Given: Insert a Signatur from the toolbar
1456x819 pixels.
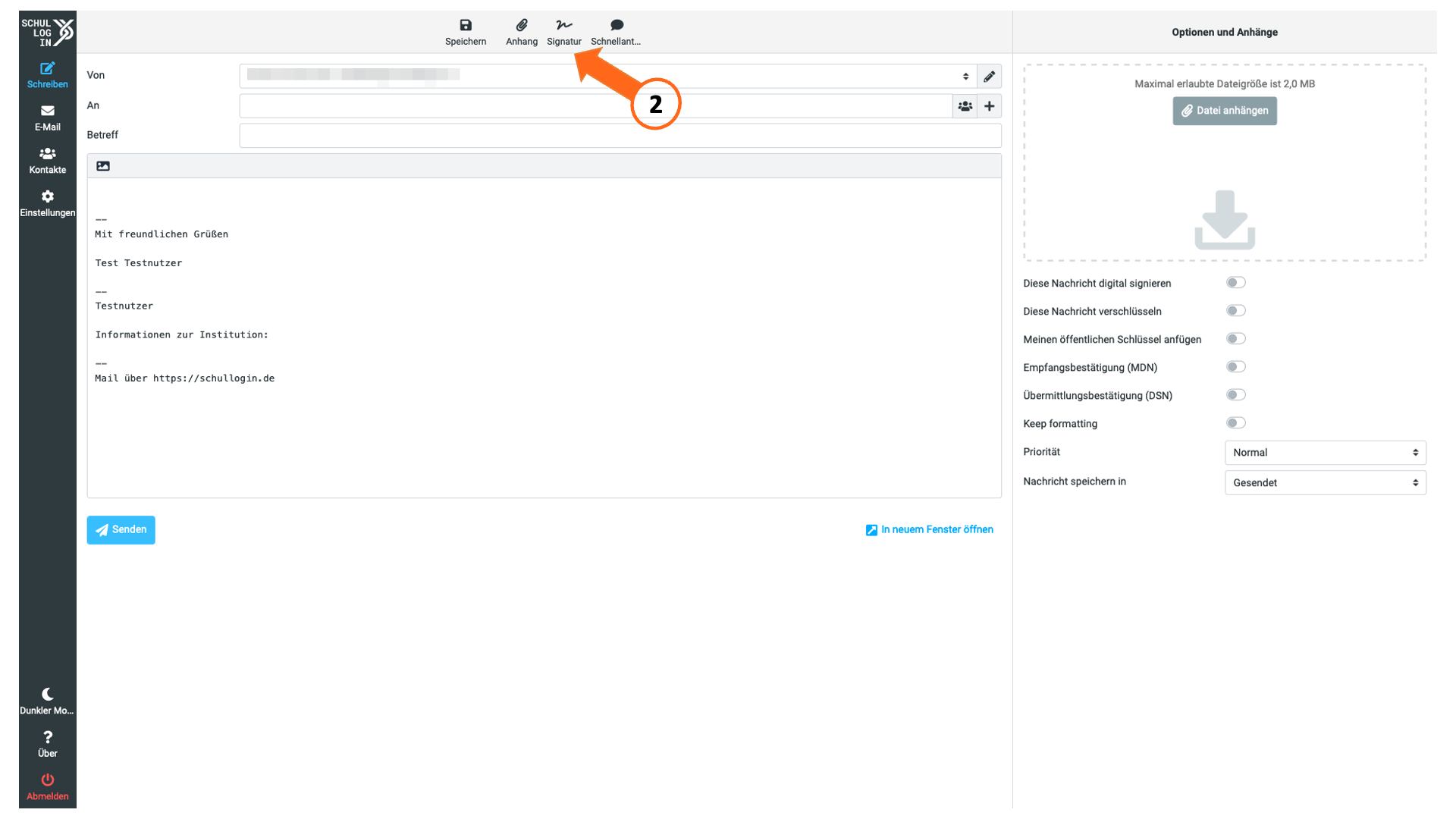Looking at the screenshot, I should tap(564, 33).
